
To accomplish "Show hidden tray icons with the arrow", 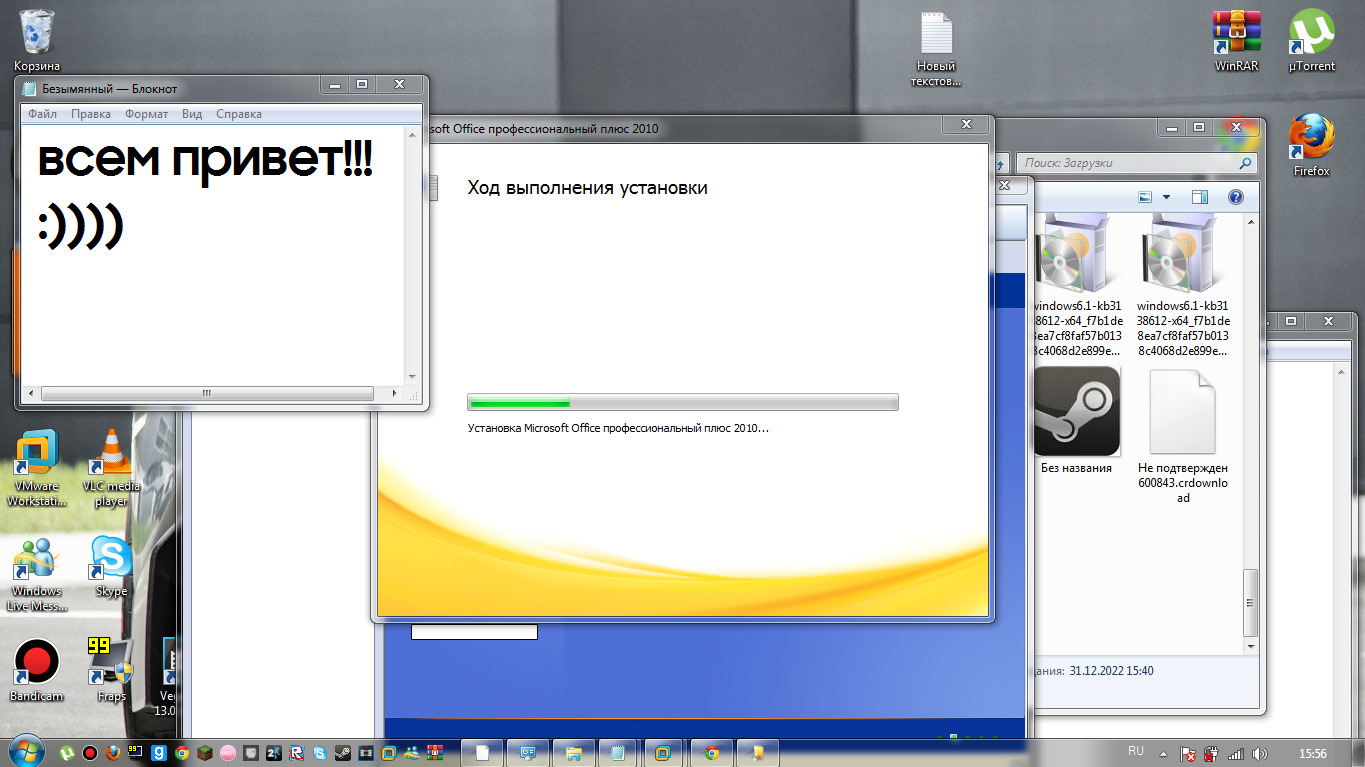I will click(1162, 752).
